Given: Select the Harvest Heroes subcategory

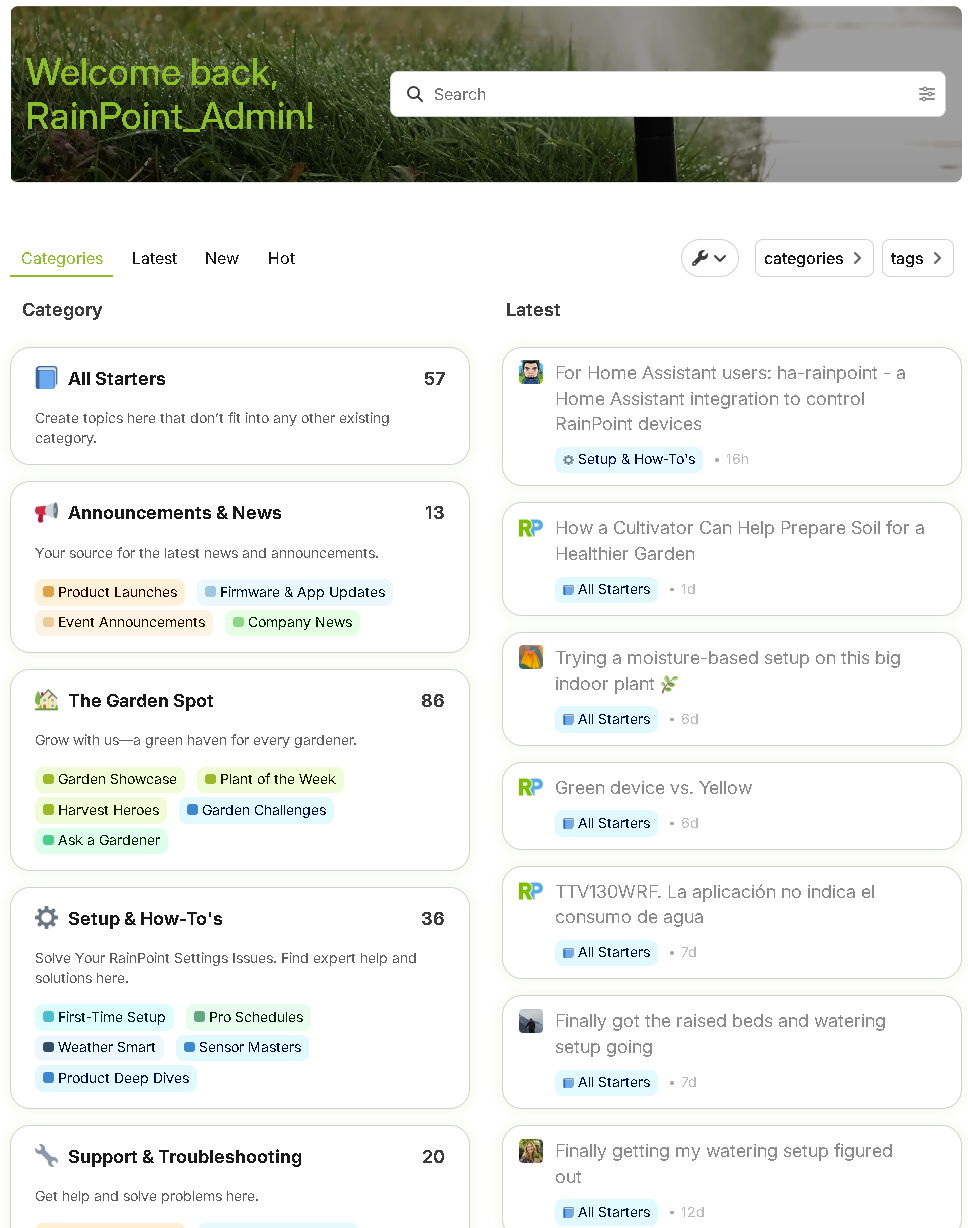Looking at the screenshot, I should click(101, 810).
